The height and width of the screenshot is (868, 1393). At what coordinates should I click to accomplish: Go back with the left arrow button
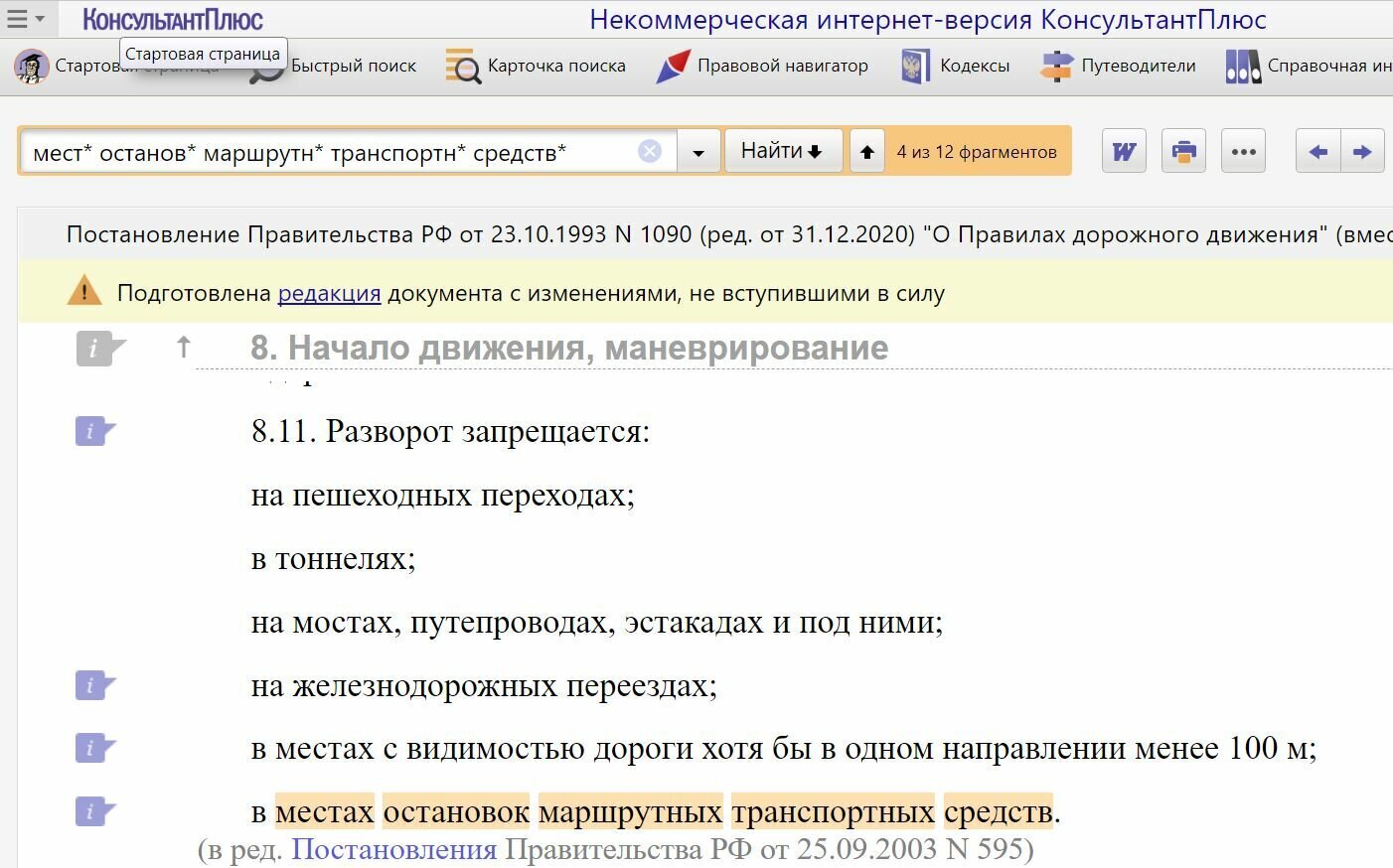[1318, 152]
